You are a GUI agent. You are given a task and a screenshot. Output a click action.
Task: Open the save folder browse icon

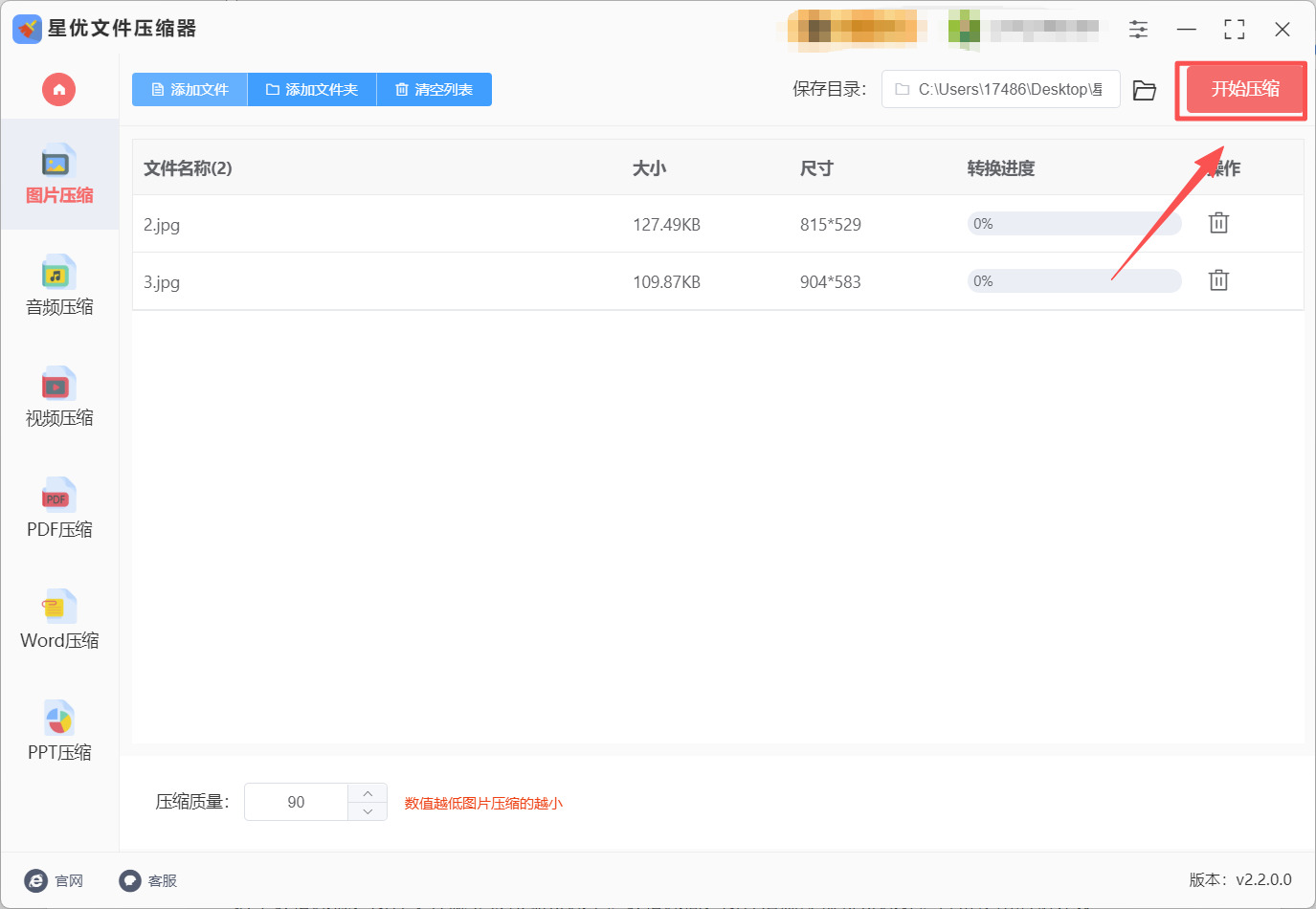click(x=1145, y=90)
